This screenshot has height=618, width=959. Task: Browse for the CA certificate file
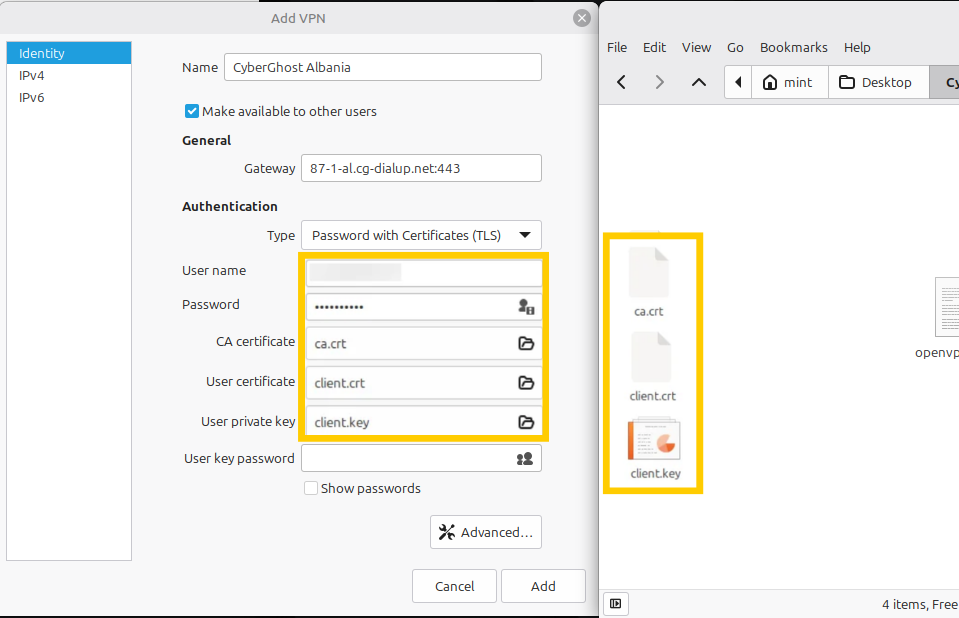click(526, 343)
